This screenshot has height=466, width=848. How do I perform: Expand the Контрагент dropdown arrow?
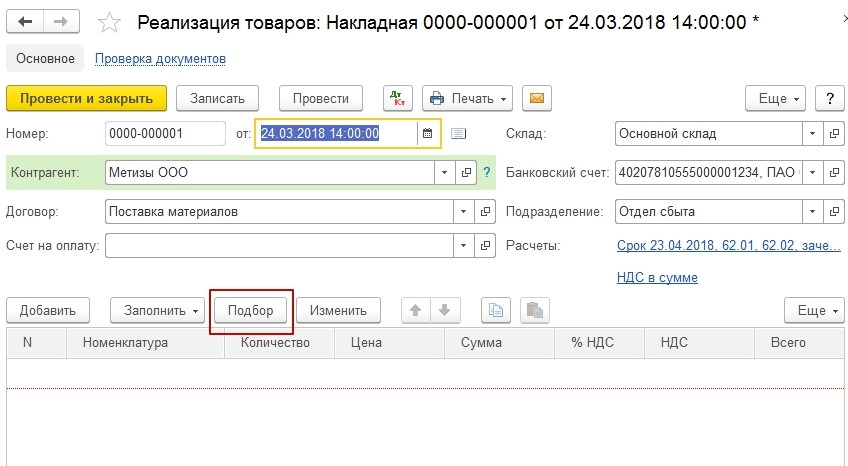pos(445,173)
